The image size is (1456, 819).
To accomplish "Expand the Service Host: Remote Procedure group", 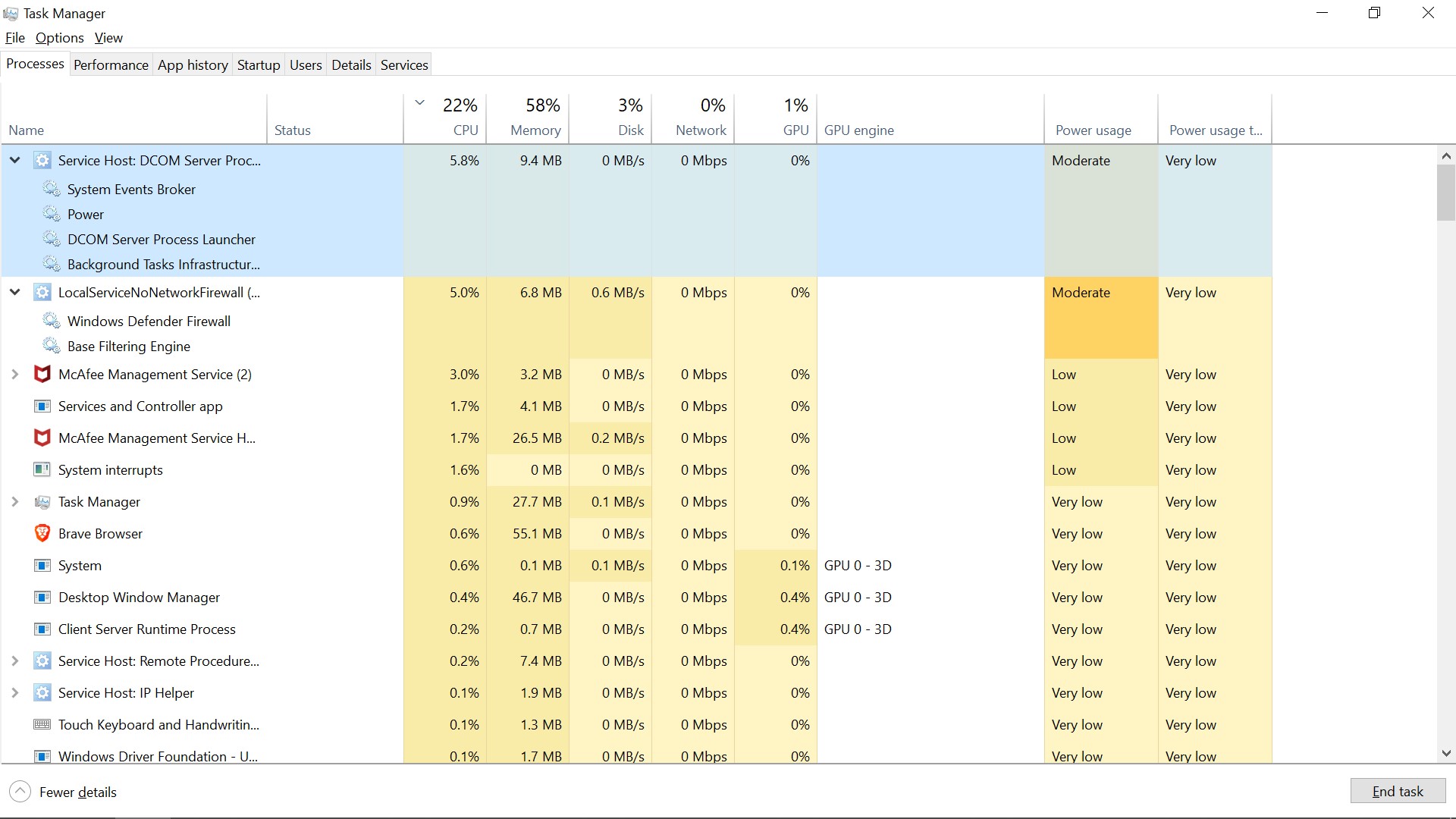I will (x=14, y=661).
